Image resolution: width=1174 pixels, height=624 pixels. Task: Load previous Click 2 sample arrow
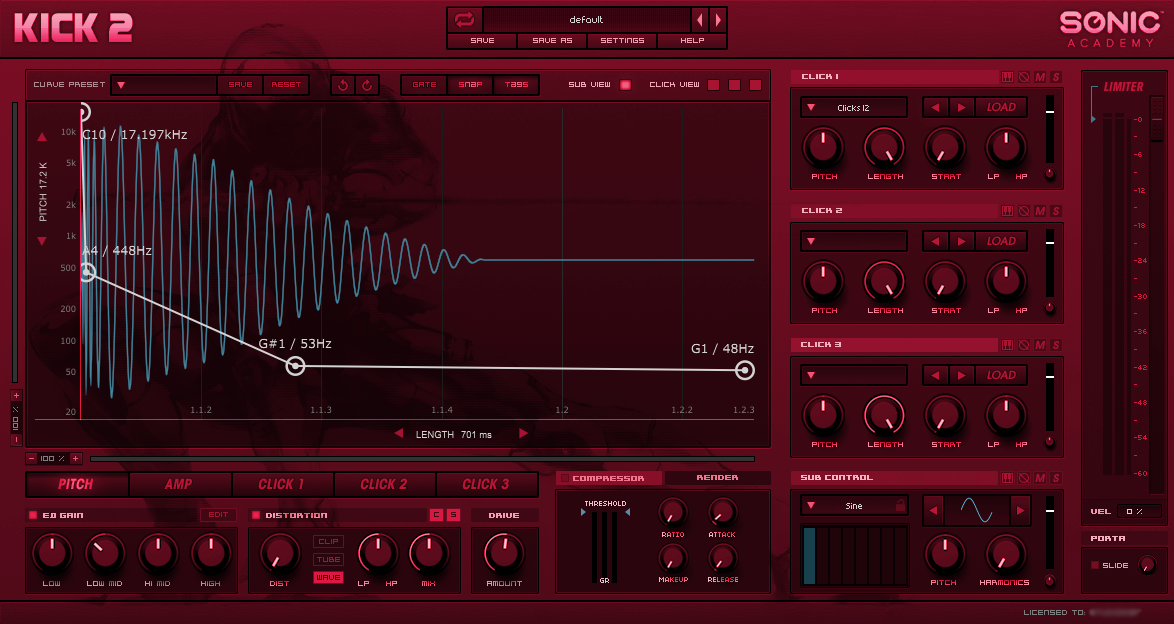935,241
